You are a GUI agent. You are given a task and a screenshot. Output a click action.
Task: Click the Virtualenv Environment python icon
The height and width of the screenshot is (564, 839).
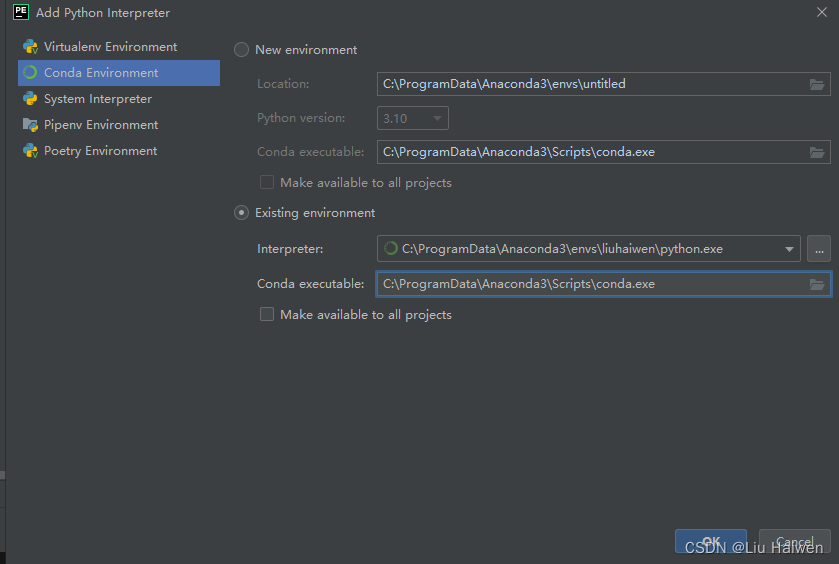click(30, 47)
